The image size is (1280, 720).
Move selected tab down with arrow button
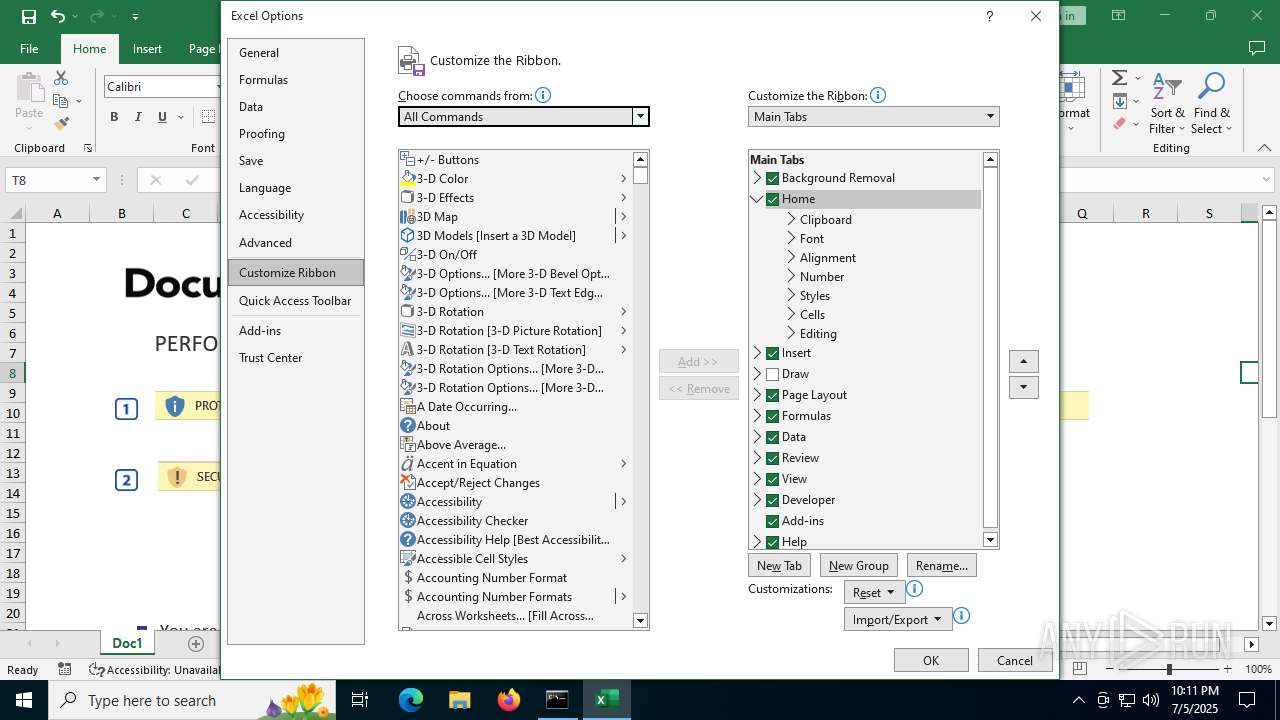(1023, 387)
